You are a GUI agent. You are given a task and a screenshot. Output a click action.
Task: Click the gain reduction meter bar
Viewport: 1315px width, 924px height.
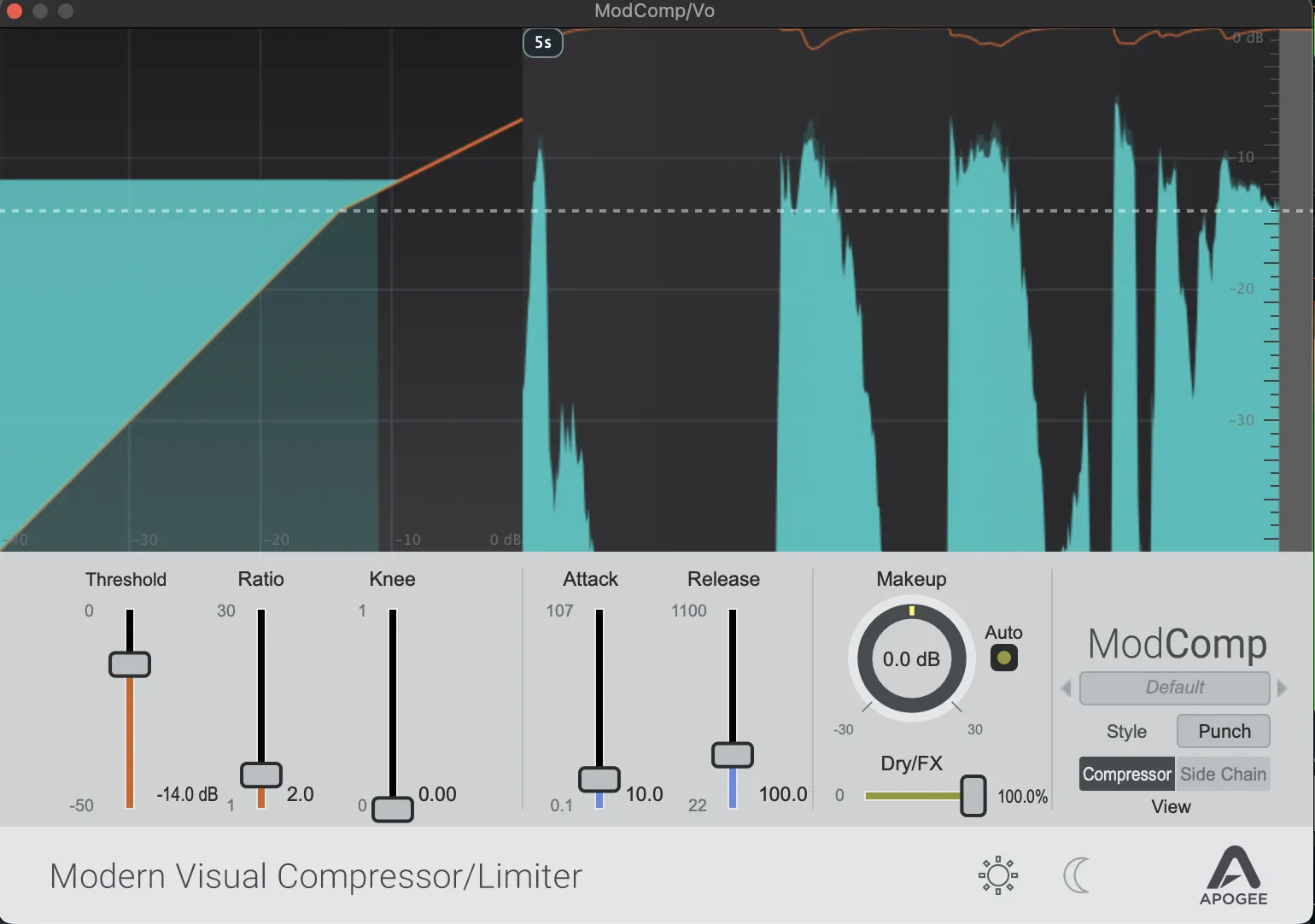tap(1296, 290)
